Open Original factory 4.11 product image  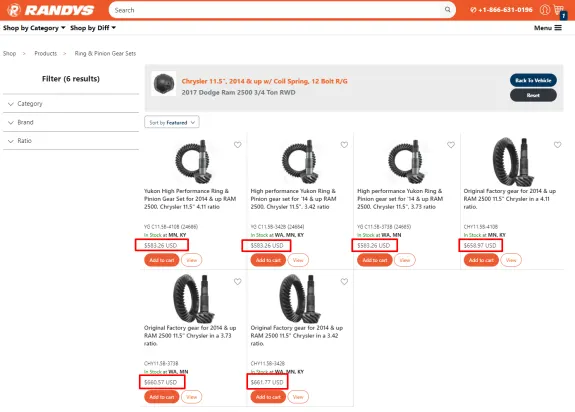point(513,162)
